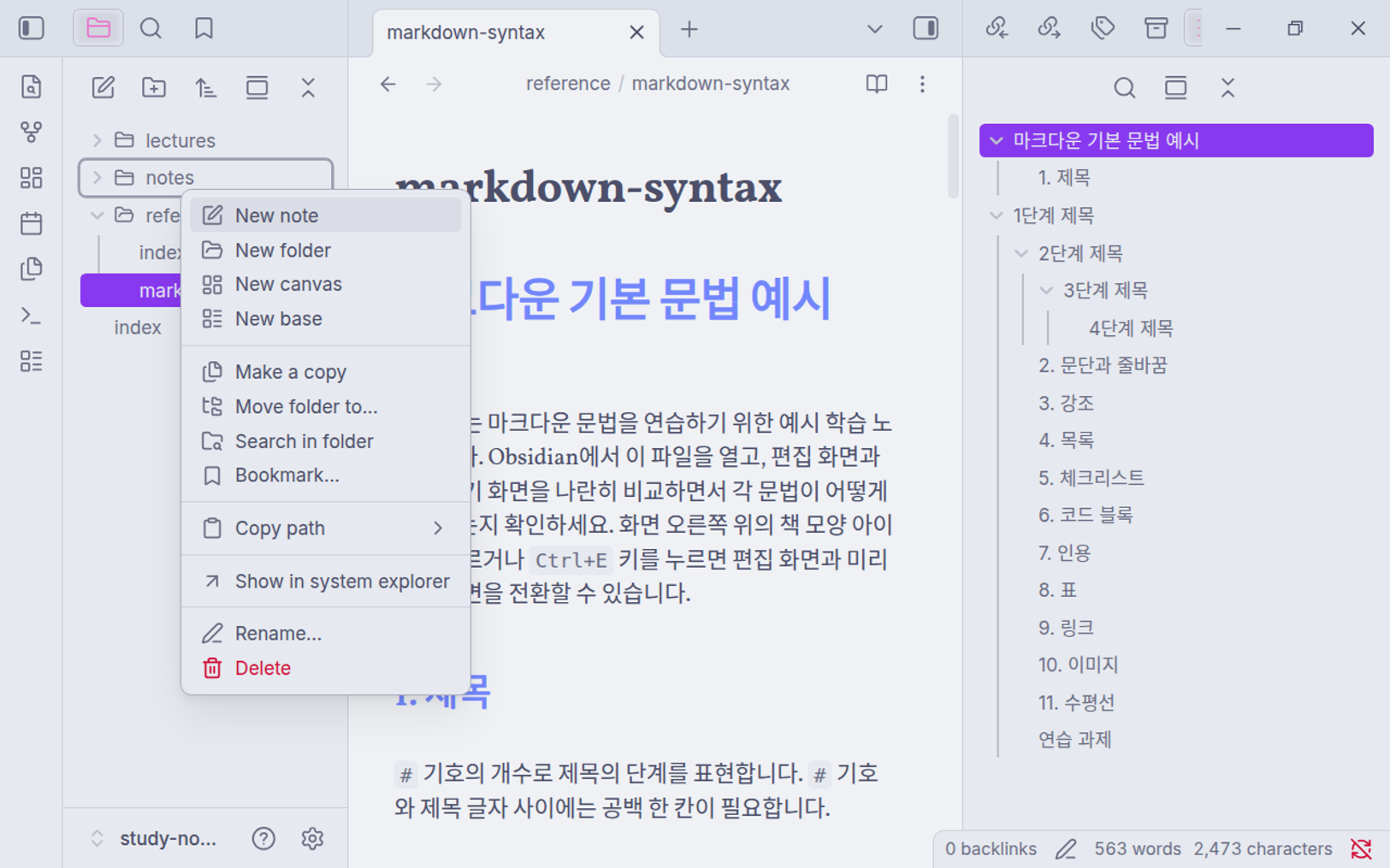Close the markdown-syntax tab
This screenshot has width=1390, height=868.
click(x=636, y=32)
